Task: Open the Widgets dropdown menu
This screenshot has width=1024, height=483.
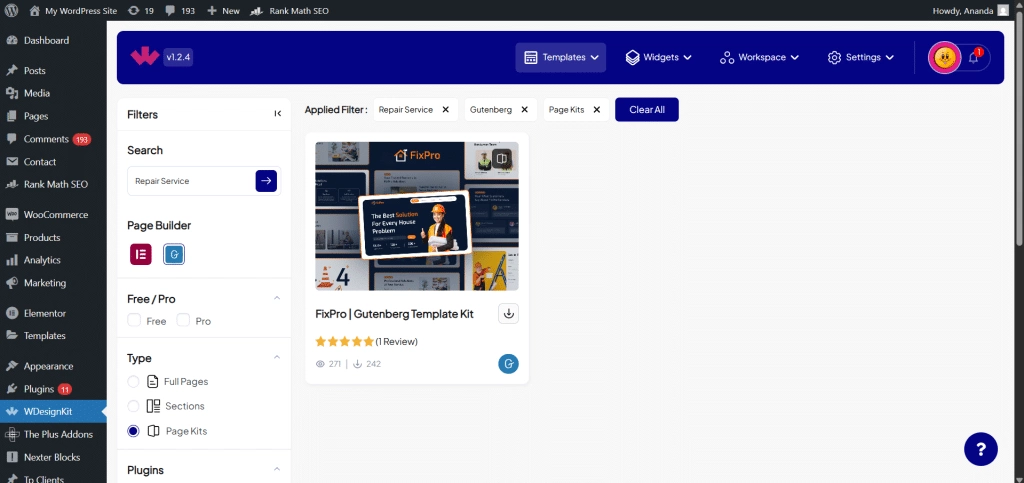Action: coord(658,57)
